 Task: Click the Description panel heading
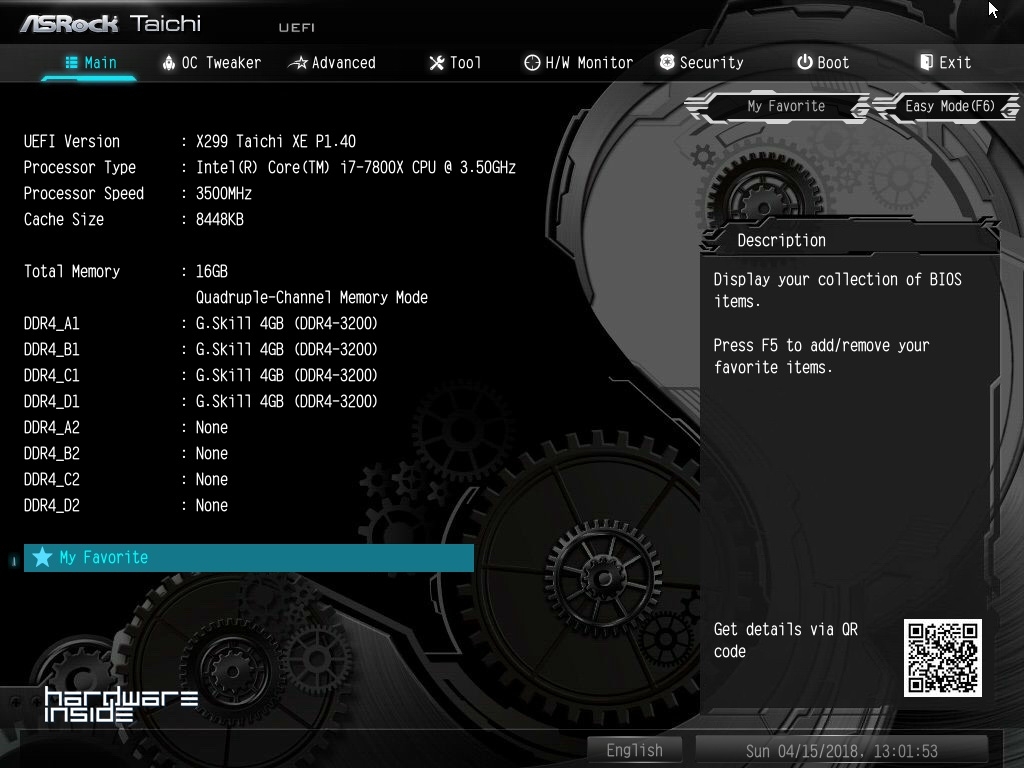pos(781,240)
